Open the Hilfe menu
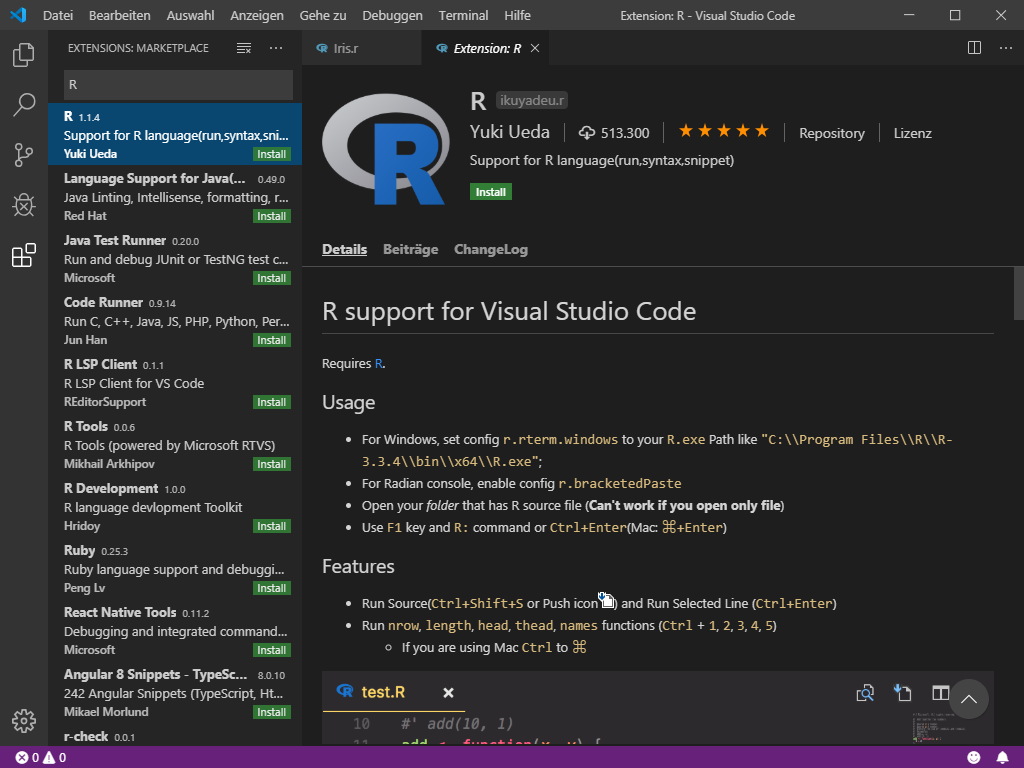The image size is (1024, 768). click(x=517, y=15)
